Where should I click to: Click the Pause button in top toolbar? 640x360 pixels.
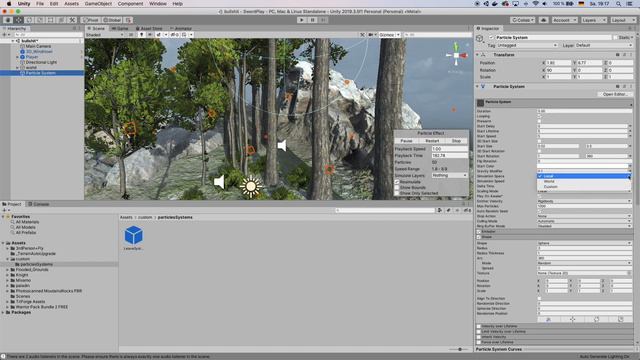coord(312,20)
